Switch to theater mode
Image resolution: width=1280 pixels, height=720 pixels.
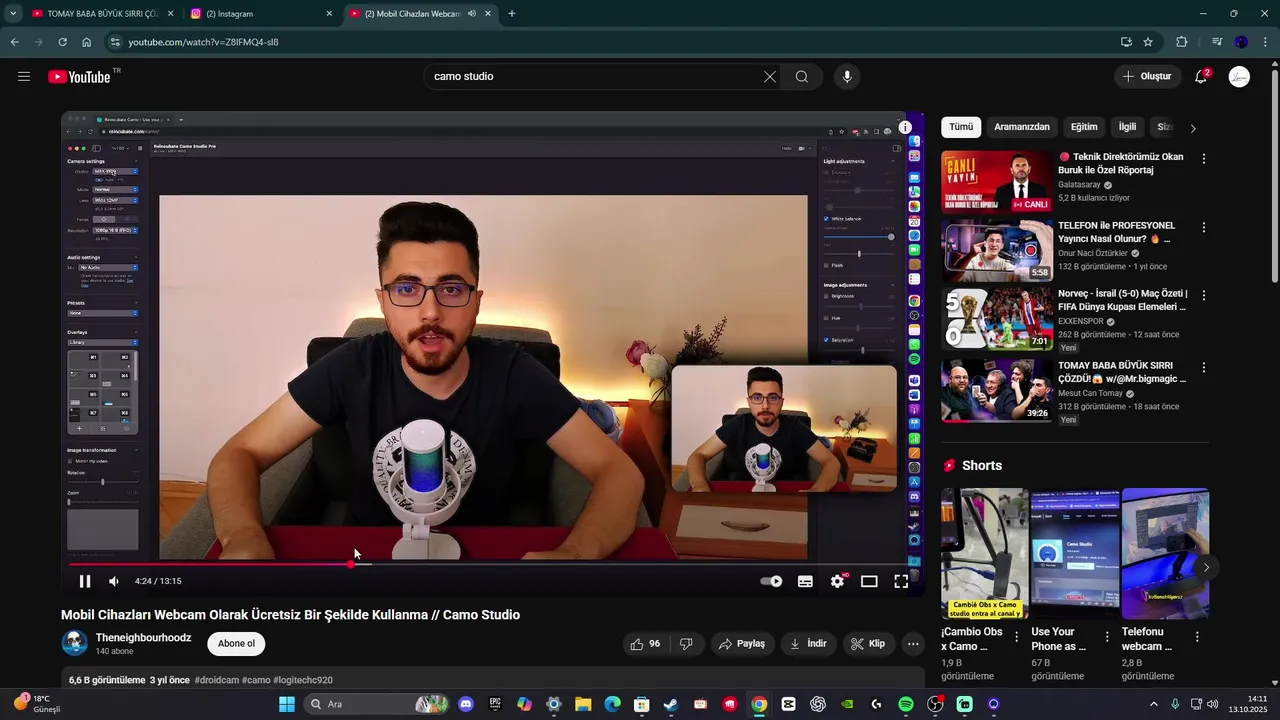tap(869, 581)
